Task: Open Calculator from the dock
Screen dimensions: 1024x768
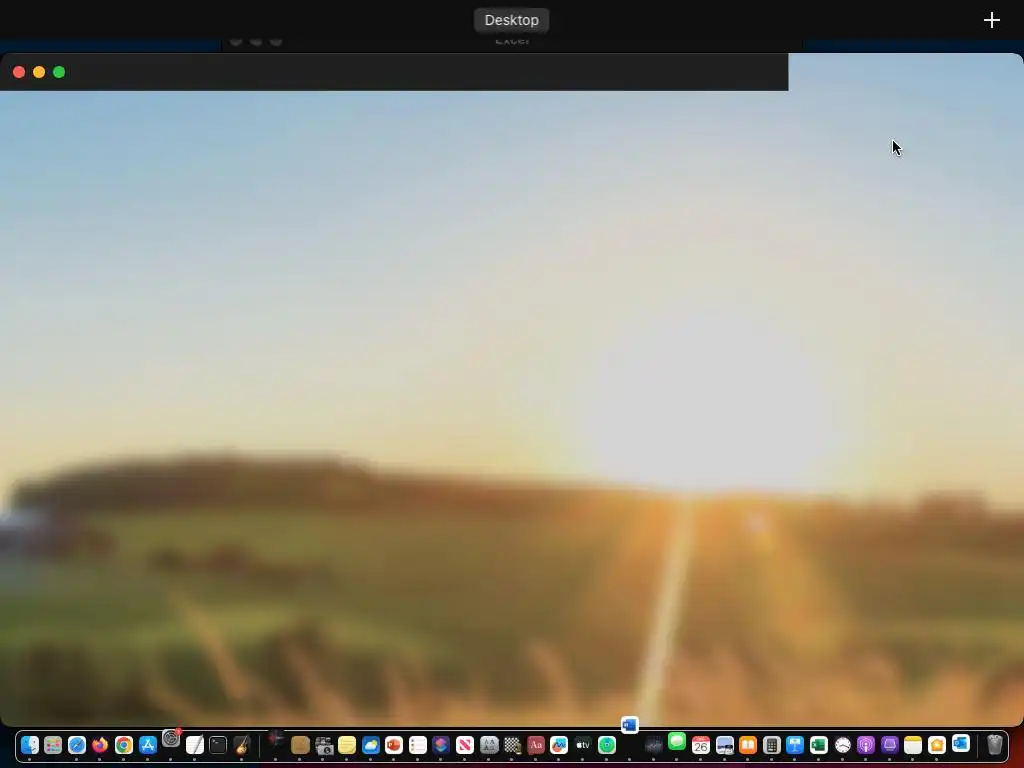Action: tap(771, 745)
